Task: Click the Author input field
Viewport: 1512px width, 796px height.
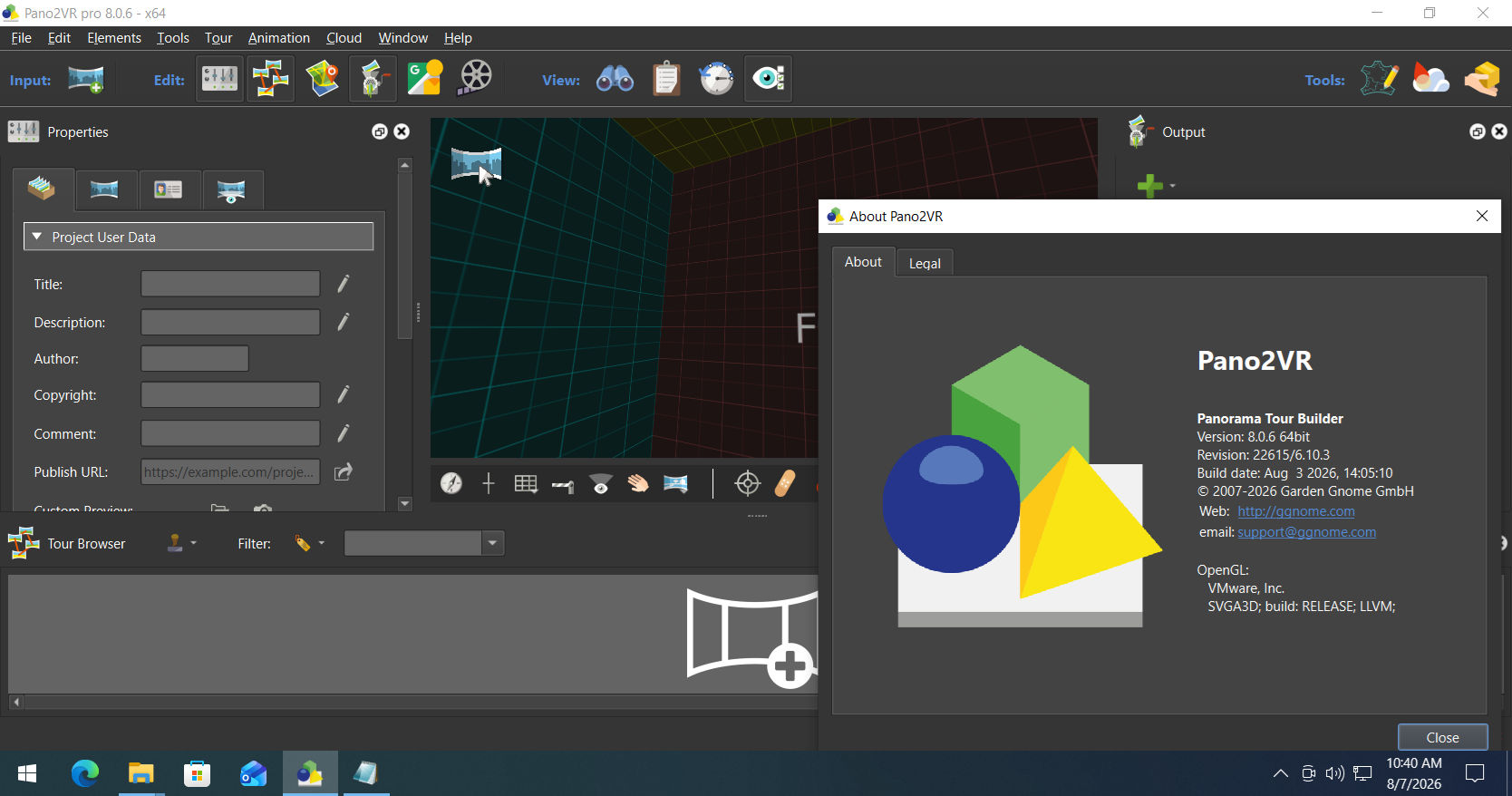Action: point(195,358)
